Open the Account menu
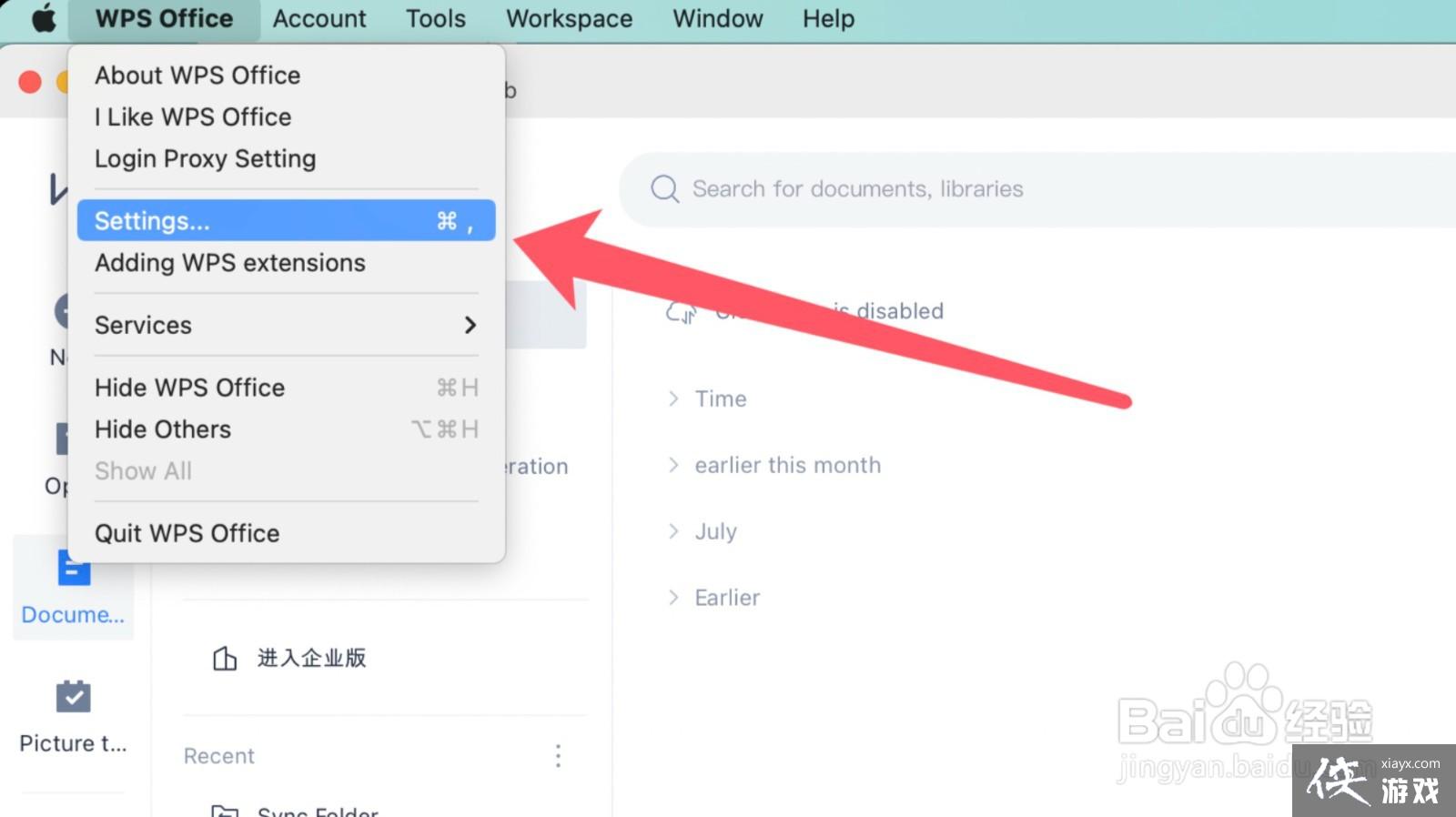Screen dimensions: 1456x817 (319, 18)
